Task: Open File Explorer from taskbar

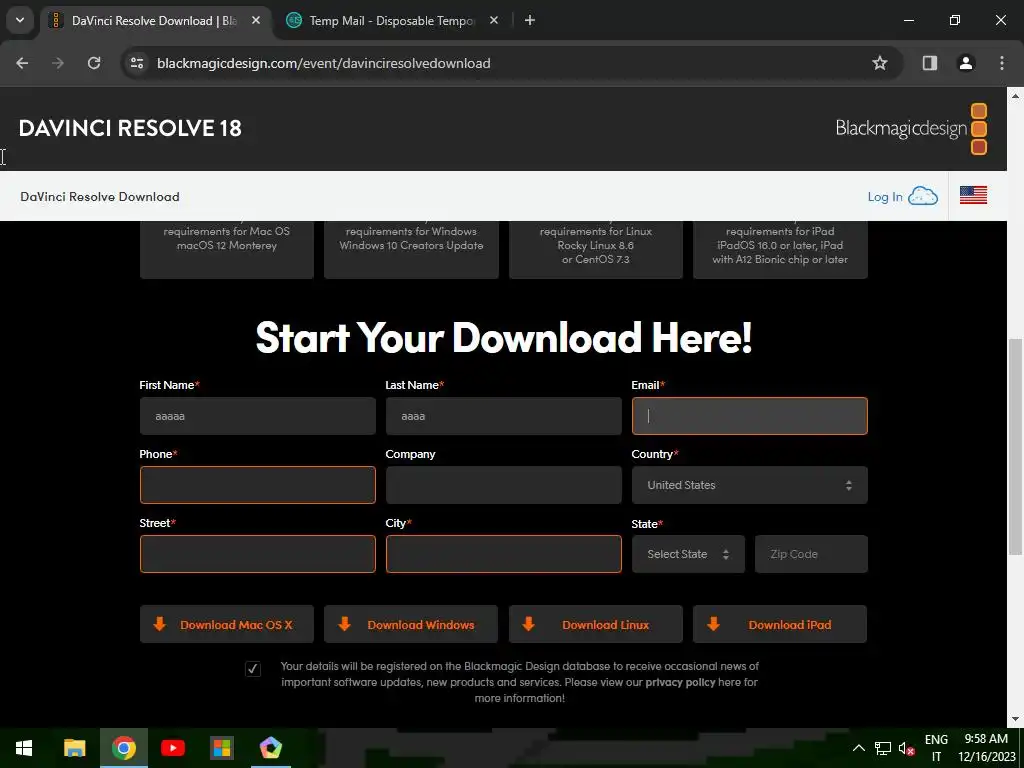Action: tap(74, 748)
